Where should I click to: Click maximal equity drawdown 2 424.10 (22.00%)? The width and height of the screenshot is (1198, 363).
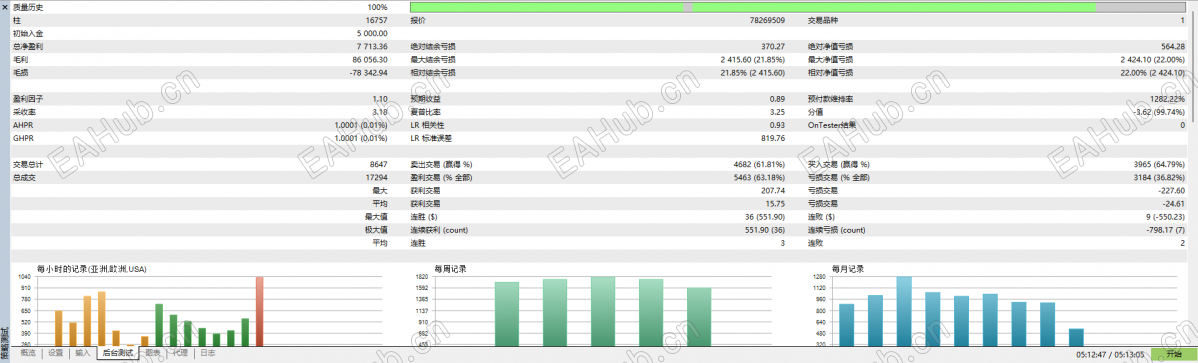pyautogui.click(x=1153, y=60)
